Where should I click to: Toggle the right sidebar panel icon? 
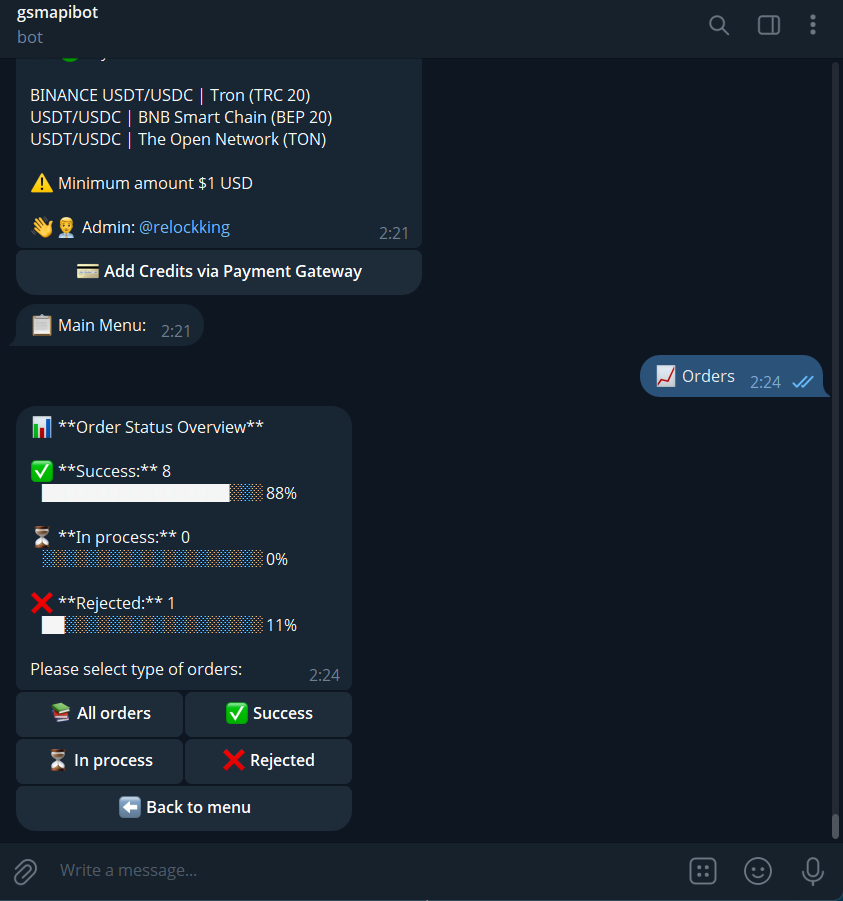(768, 25)
